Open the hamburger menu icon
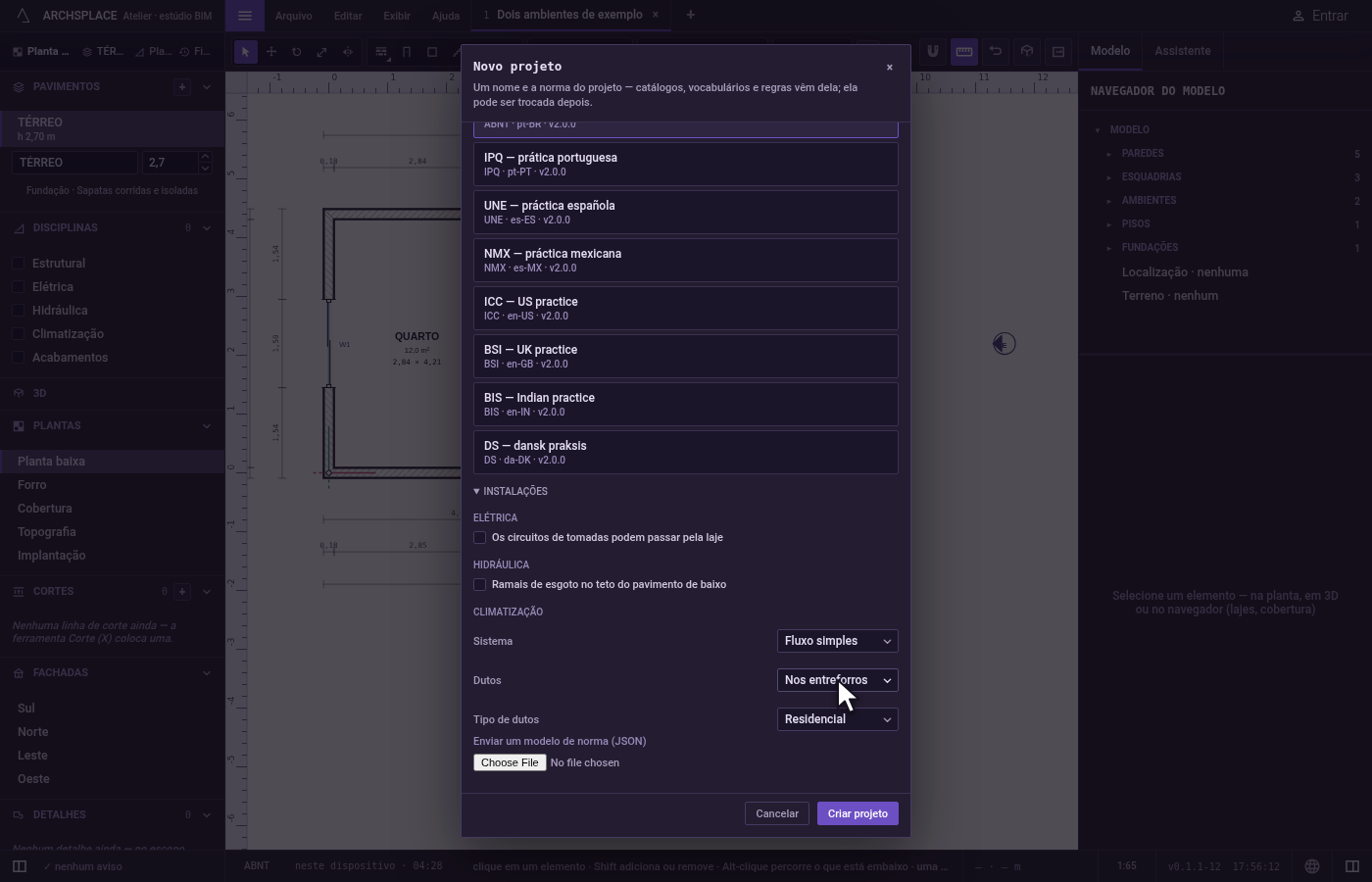The height and width of the screenshot is (882, 1372). 245,16
